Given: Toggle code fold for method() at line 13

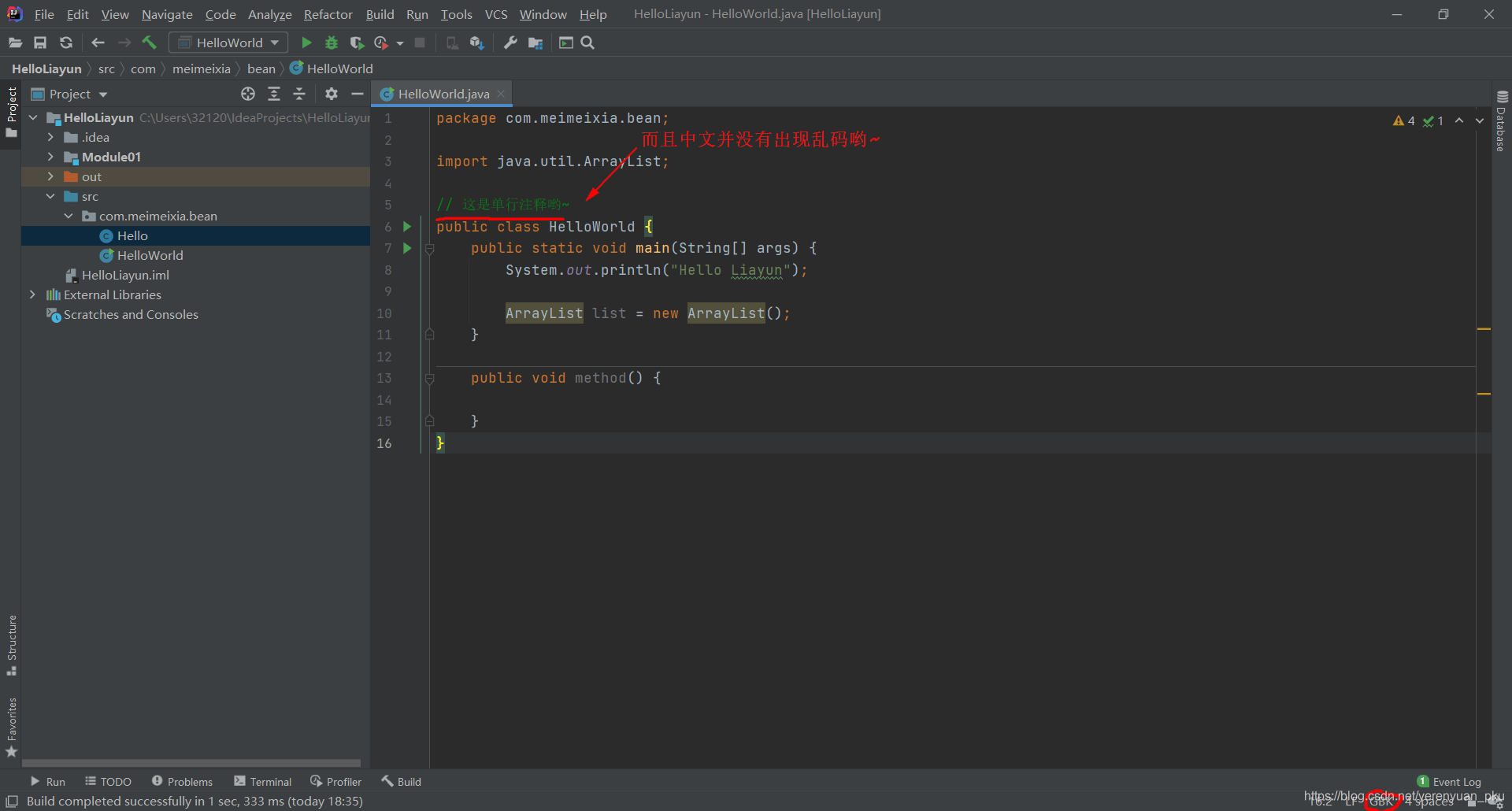Looking at the screenshot, I should (x=430, y=379).
